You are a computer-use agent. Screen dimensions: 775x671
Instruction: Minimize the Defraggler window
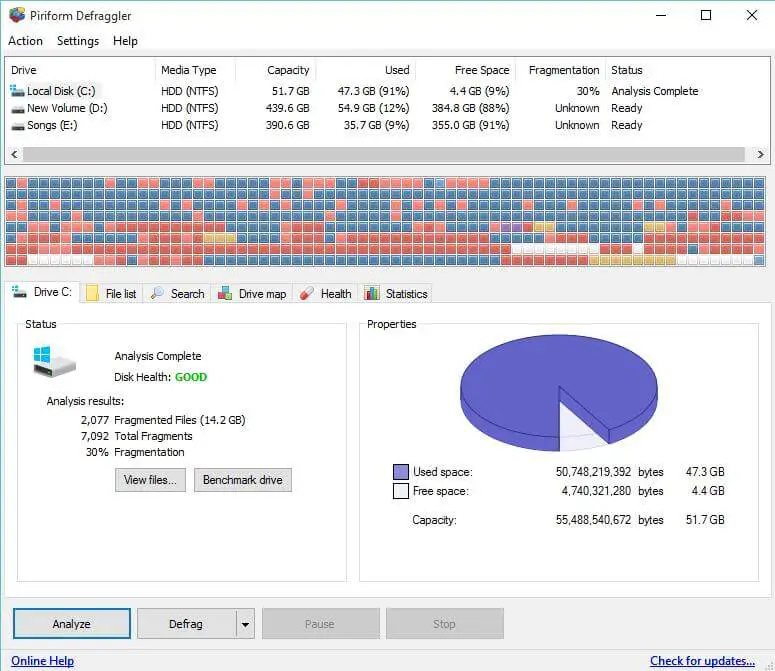[661, 15]
